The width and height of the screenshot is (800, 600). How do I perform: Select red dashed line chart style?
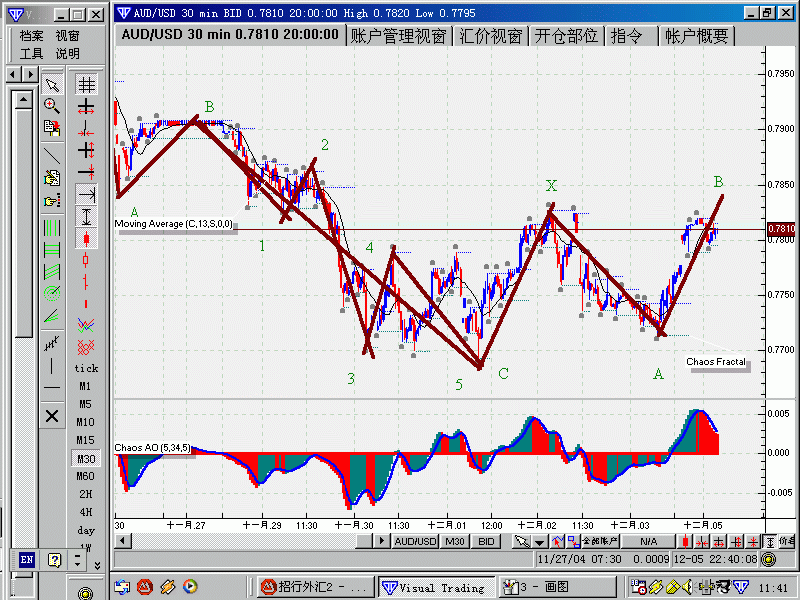86,303
